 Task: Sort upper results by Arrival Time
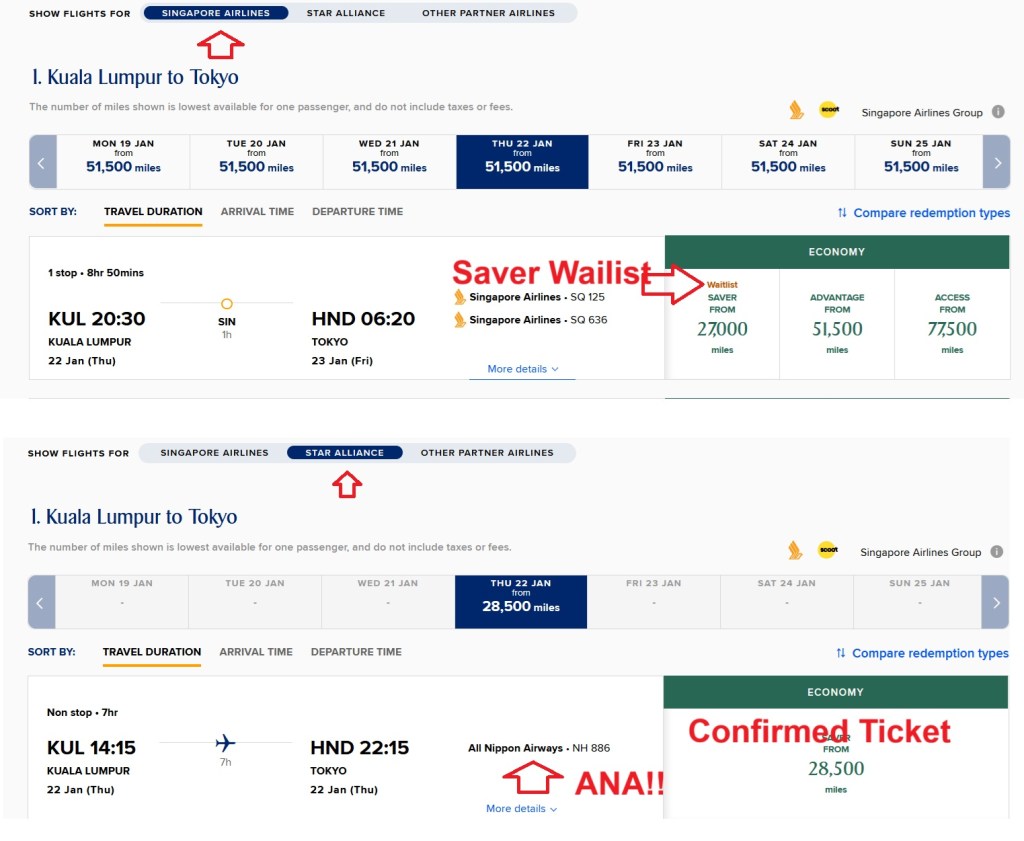click(x=257, y=212)
